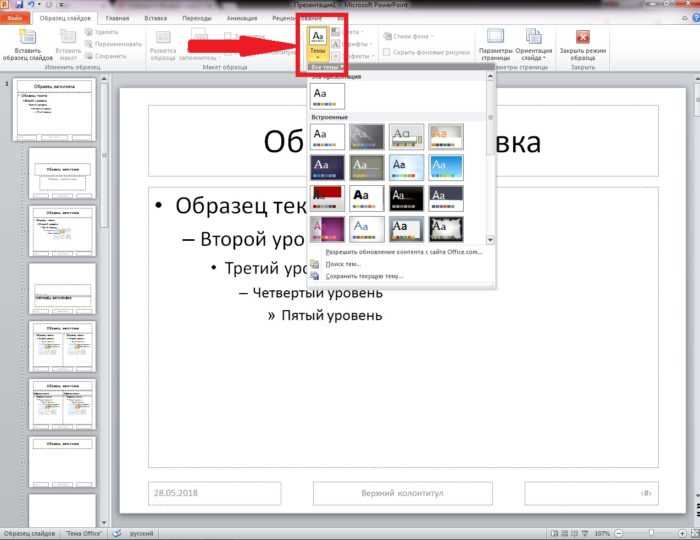The width and height of the screenshot is (700, 540).
Task: Open Master Layout icon
Action: (x=163, y=37)
